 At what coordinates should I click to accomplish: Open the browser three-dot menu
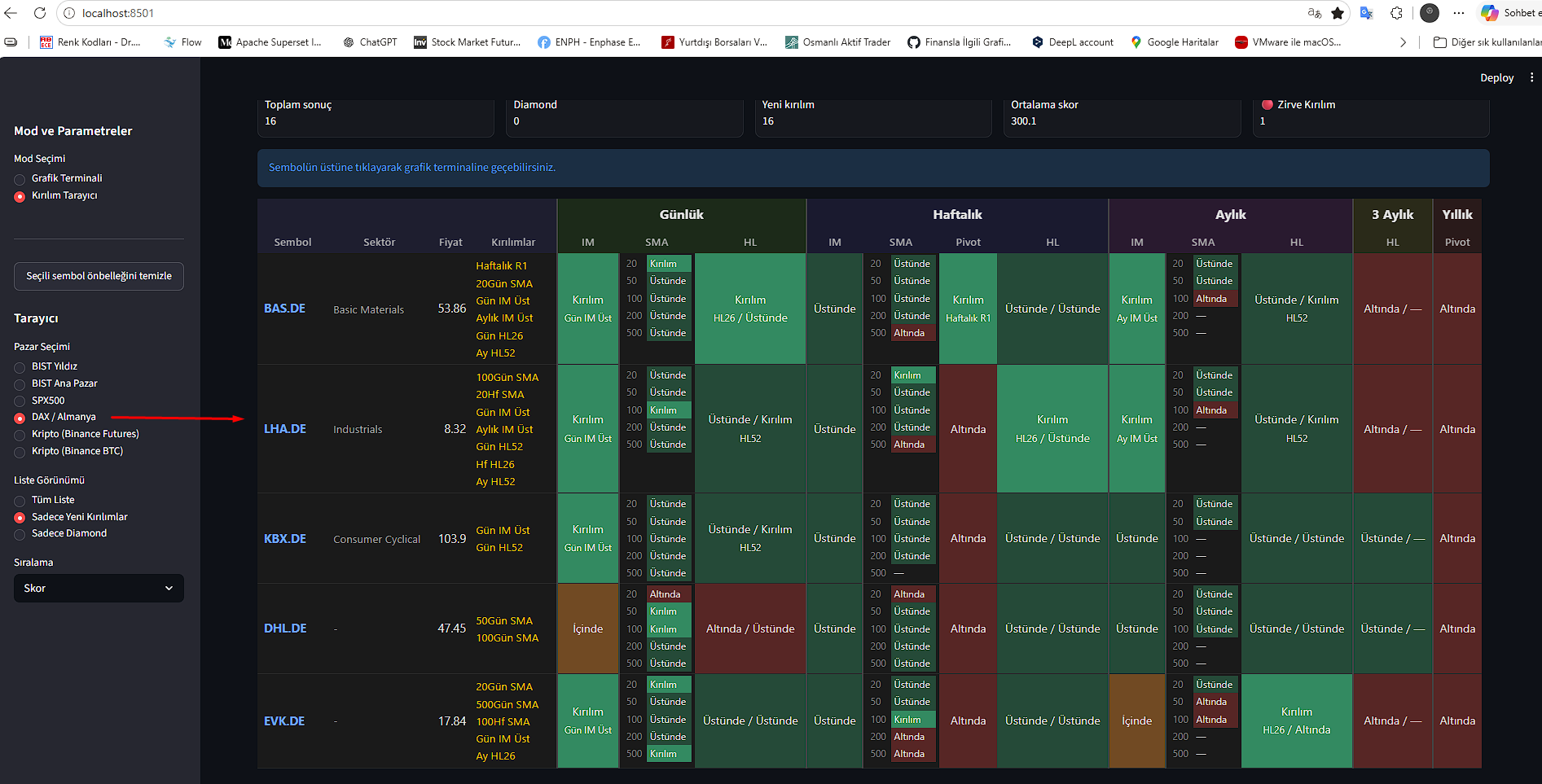pos(1459,13)
